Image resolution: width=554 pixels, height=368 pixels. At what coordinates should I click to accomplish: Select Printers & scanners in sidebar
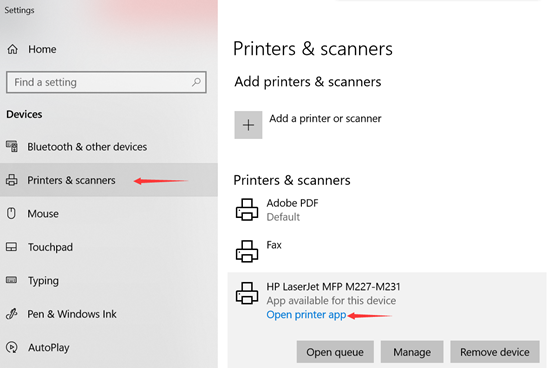(109, 180)
